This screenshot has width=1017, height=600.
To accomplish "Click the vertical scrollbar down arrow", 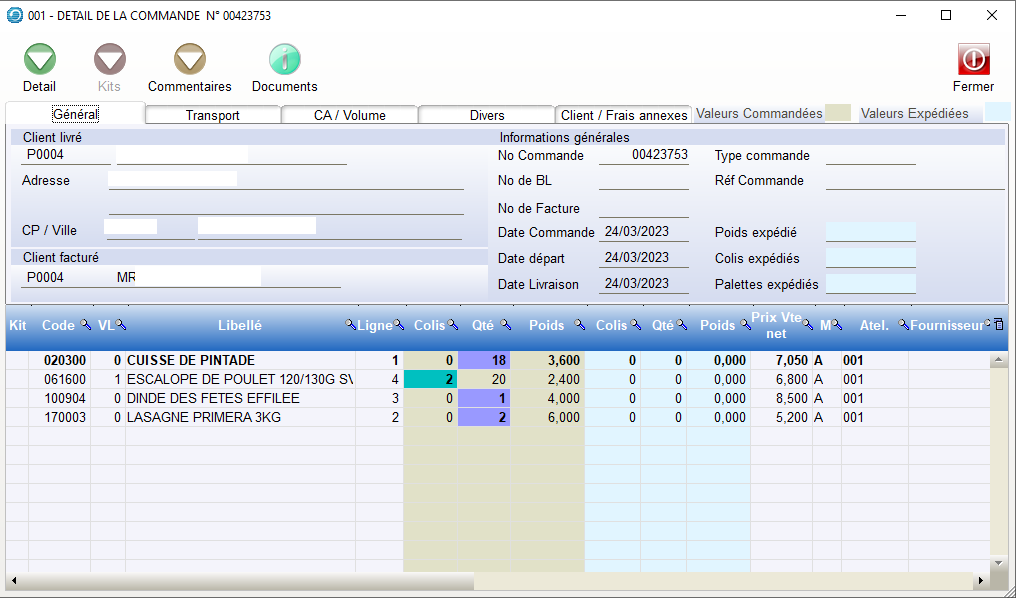I will [998, 564].
